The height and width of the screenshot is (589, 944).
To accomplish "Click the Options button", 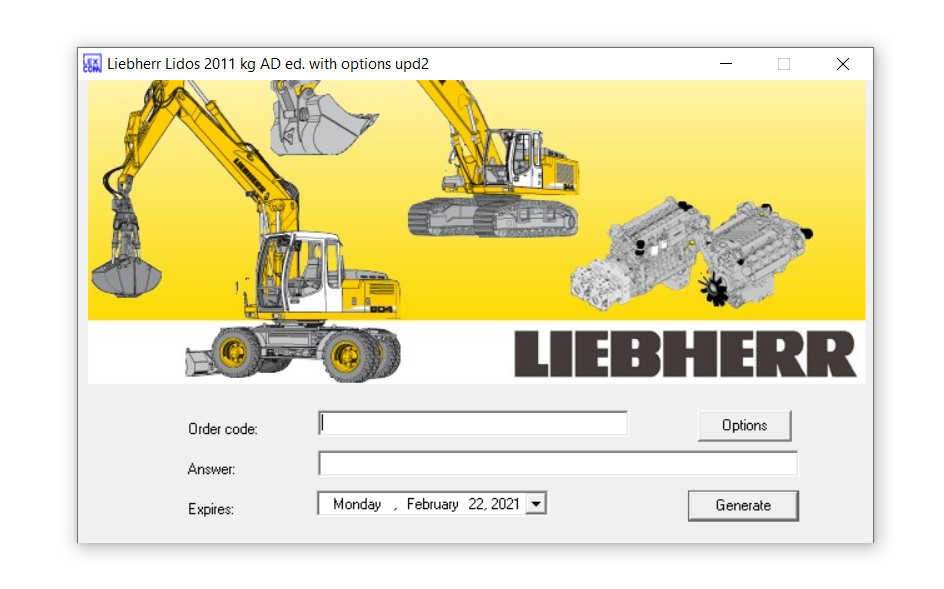I will point(745,426).
